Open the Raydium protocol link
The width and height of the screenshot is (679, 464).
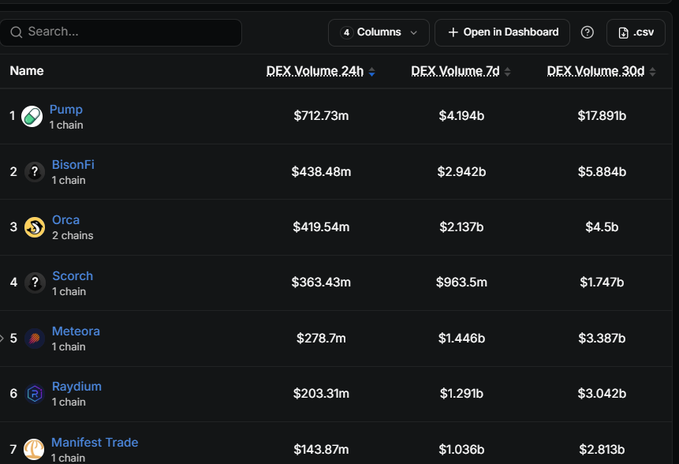tap(77, 387)
